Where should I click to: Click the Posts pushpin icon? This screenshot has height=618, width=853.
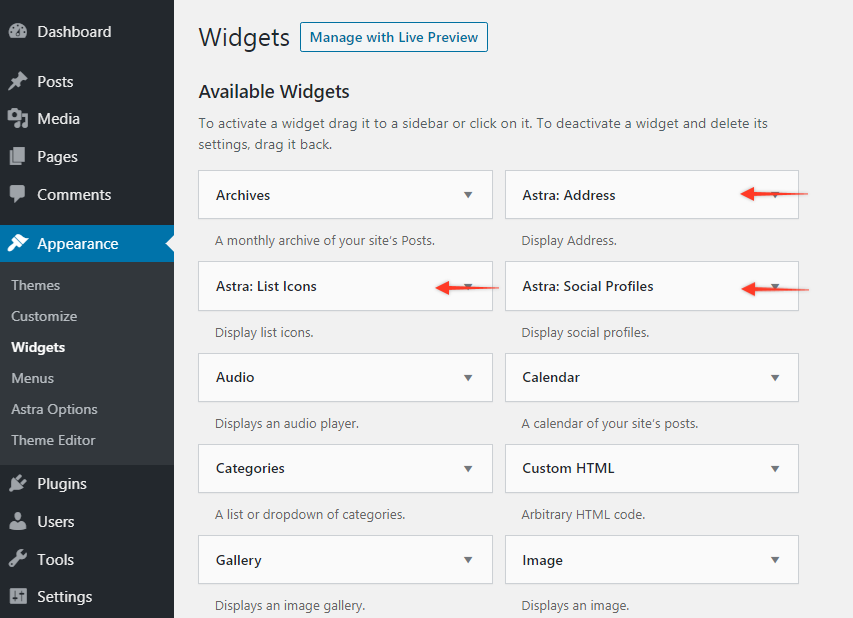point(17,82)
